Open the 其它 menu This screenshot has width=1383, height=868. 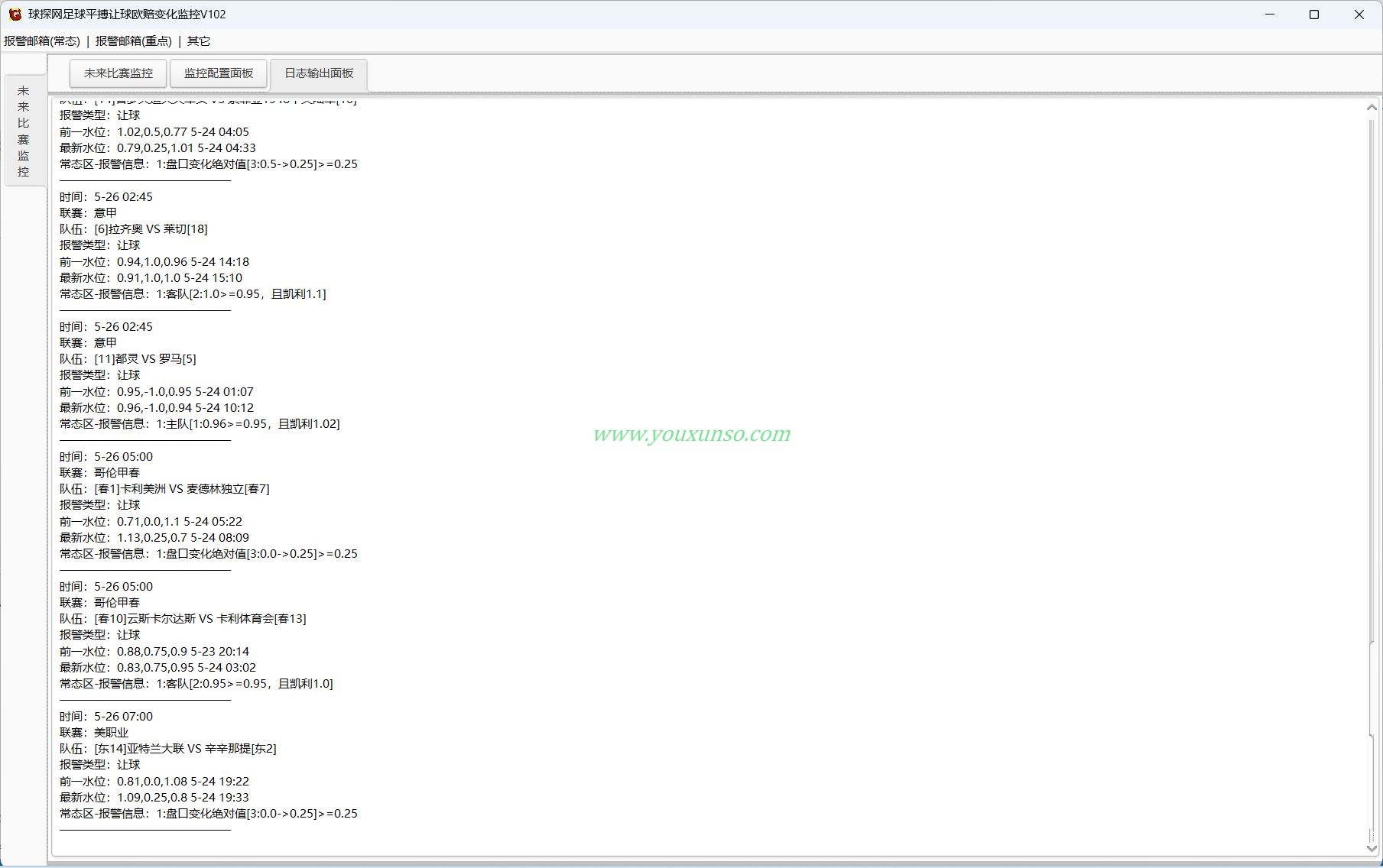199,41
